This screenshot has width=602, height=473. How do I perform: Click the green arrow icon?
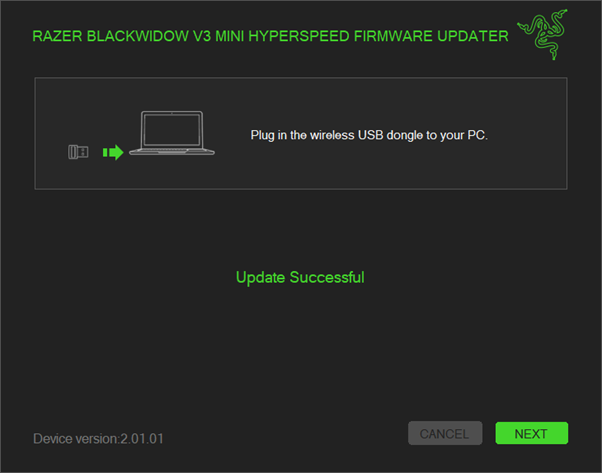coord(113,152)
